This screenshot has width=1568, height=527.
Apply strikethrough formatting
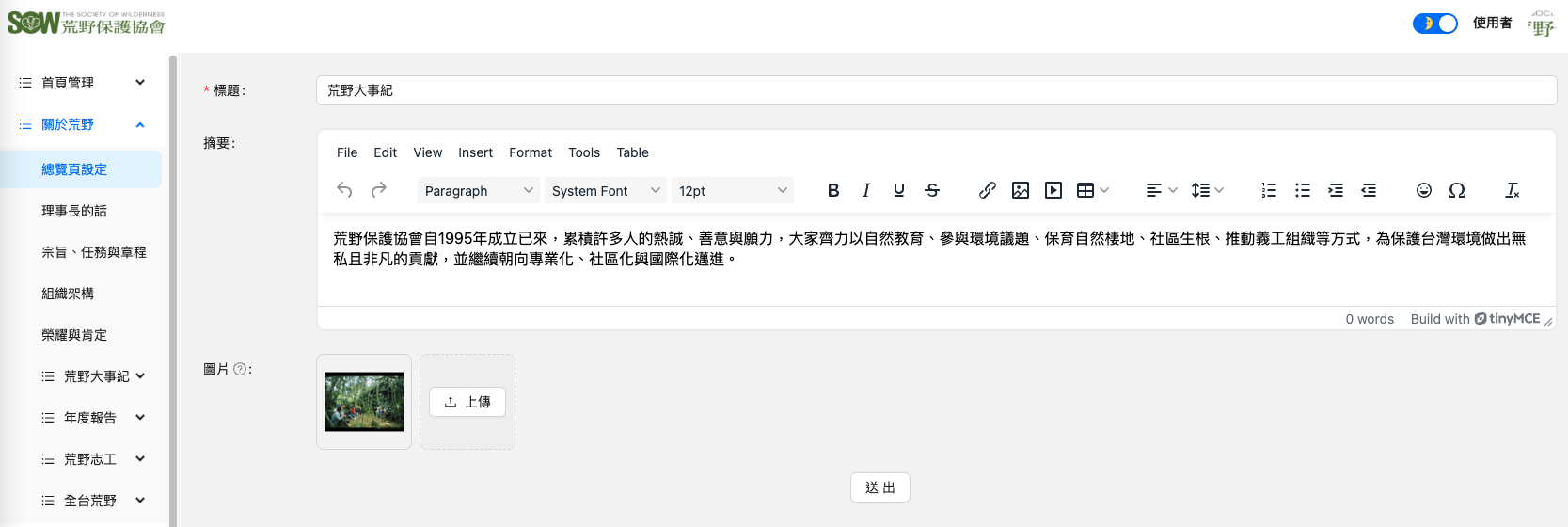click(932, 190)
